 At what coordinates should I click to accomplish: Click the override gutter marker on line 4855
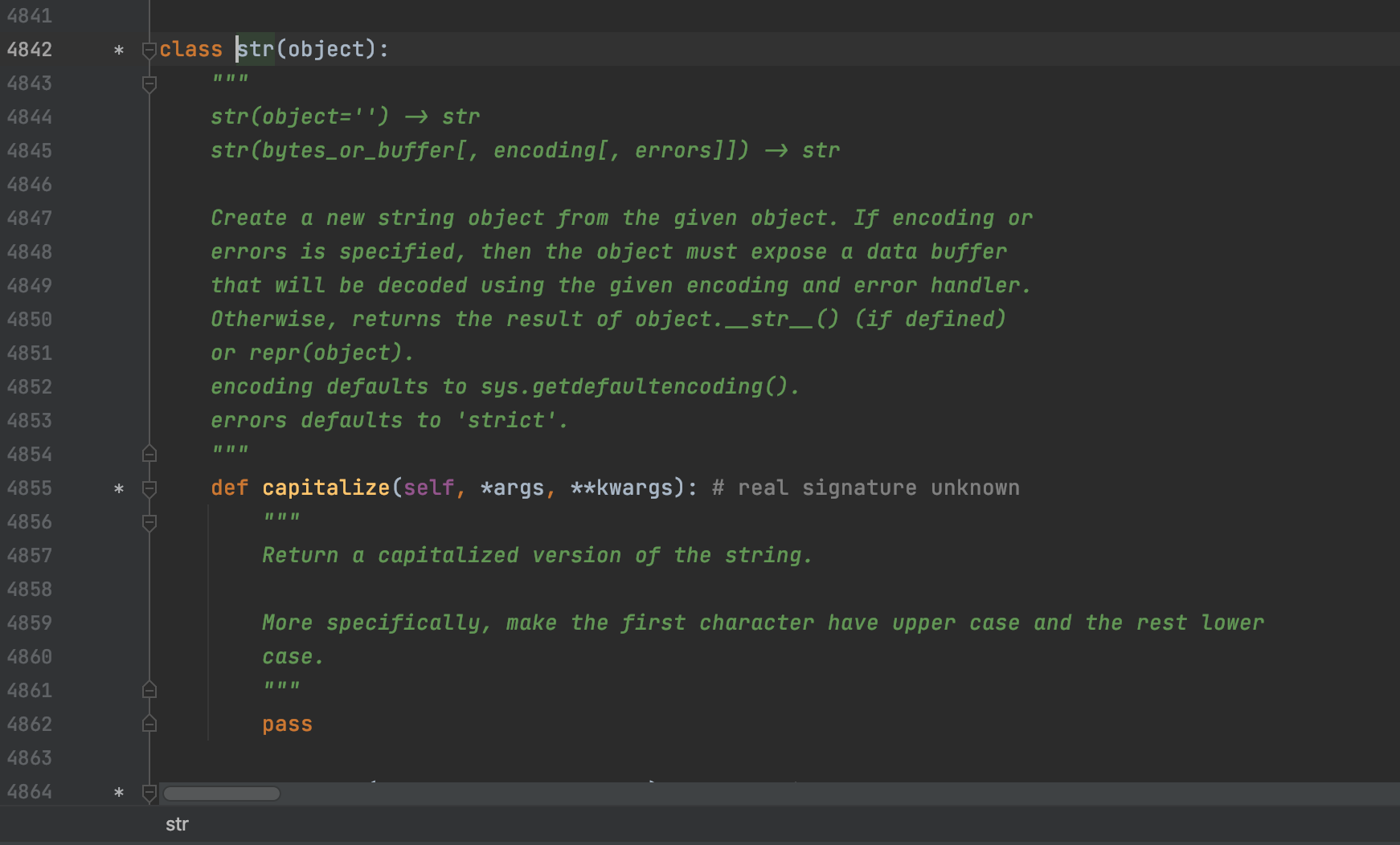119,489
